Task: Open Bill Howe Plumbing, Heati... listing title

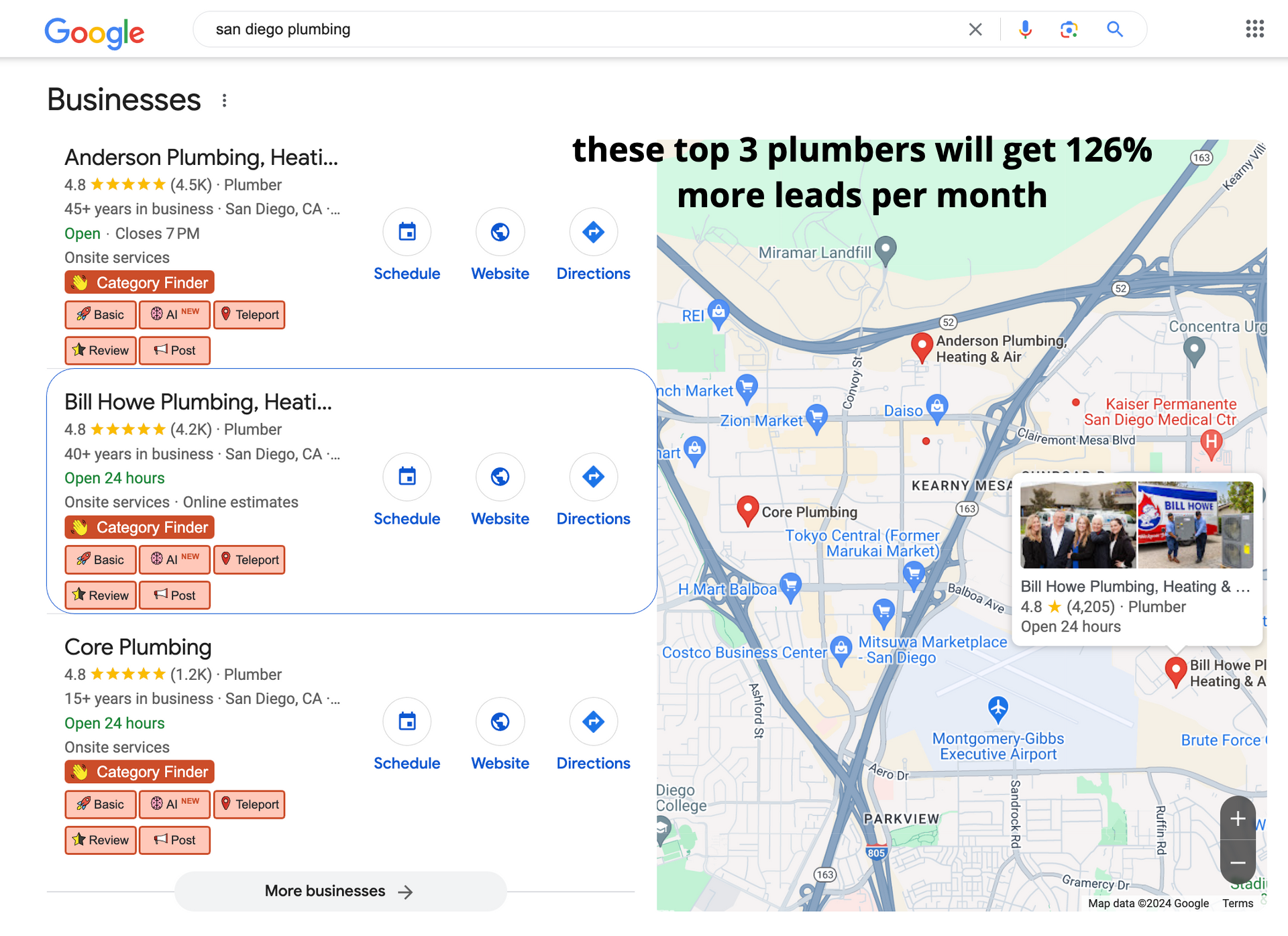Action: tap(198, 402)
